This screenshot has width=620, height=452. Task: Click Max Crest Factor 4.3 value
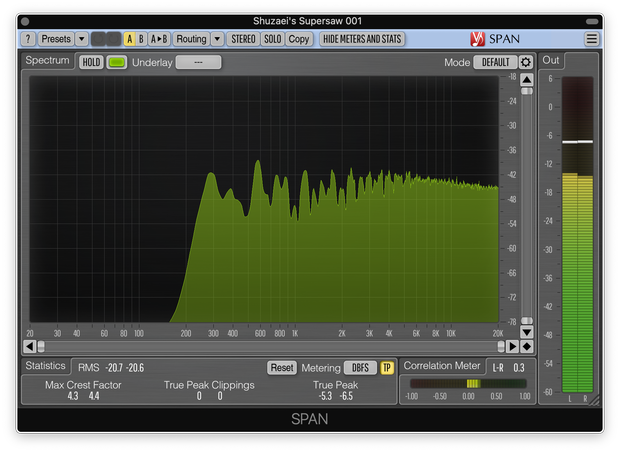pyautogui.click(x=73, y=396)
